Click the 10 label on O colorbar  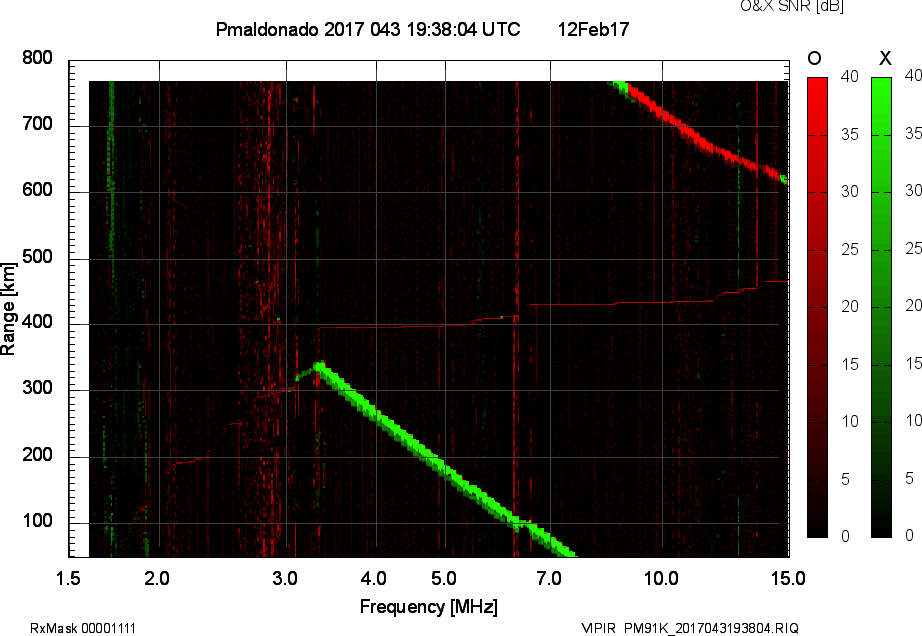pos(850,421)
